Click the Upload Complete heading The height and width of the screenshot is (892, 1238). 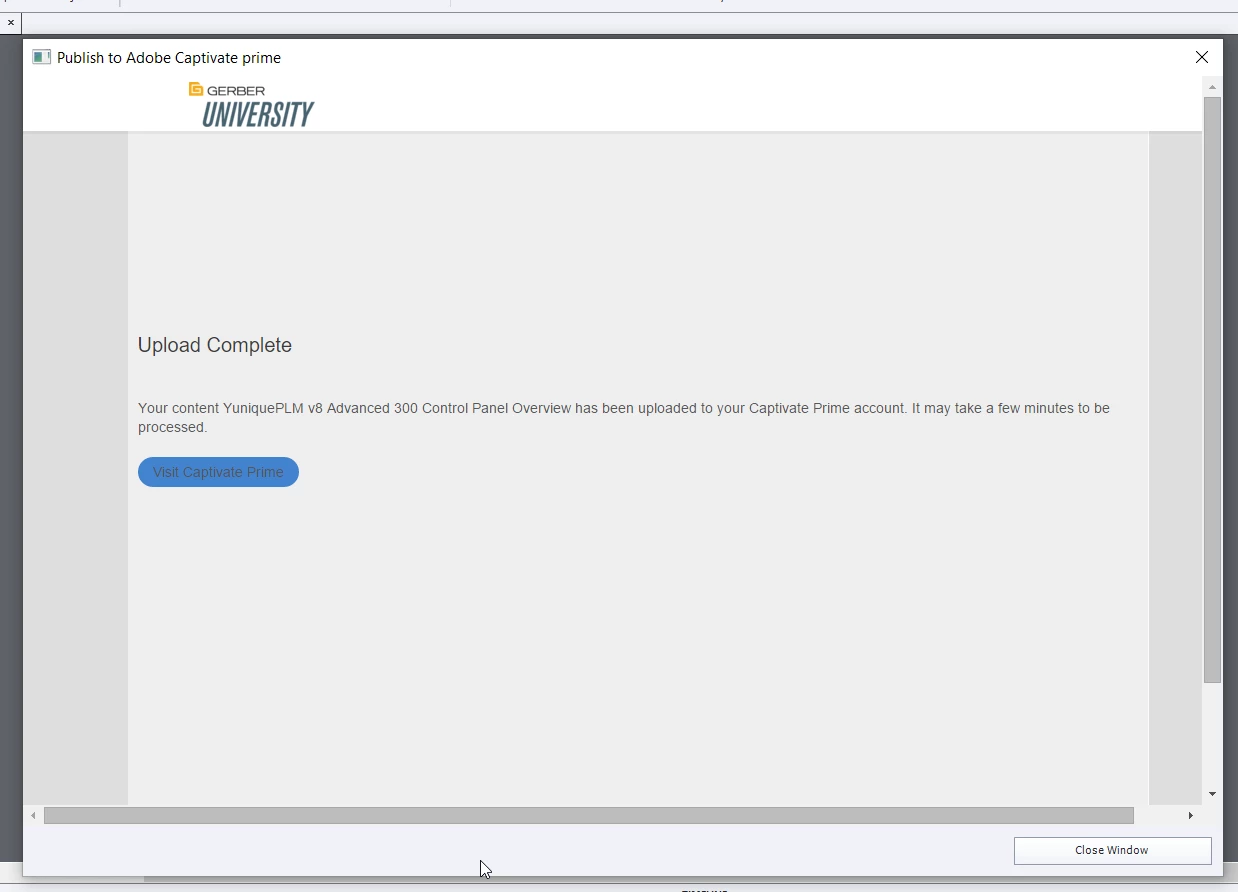point(215,345)
